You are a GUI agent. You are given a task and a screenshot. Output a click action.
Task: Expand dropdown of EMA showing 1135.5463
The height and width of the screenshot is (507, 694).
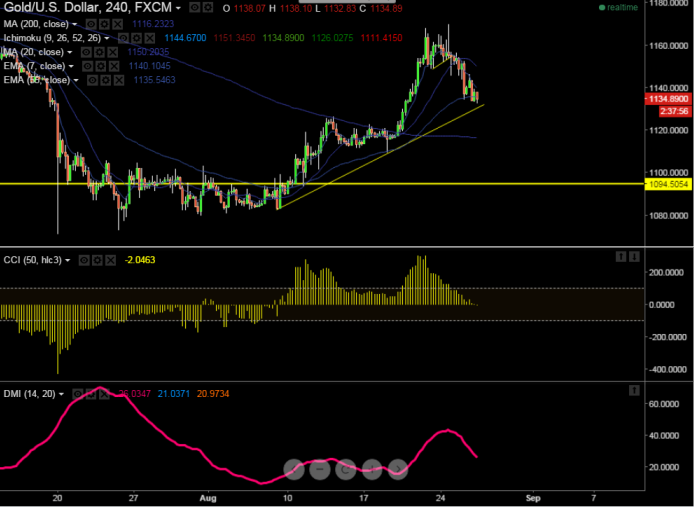coord(76,81)
